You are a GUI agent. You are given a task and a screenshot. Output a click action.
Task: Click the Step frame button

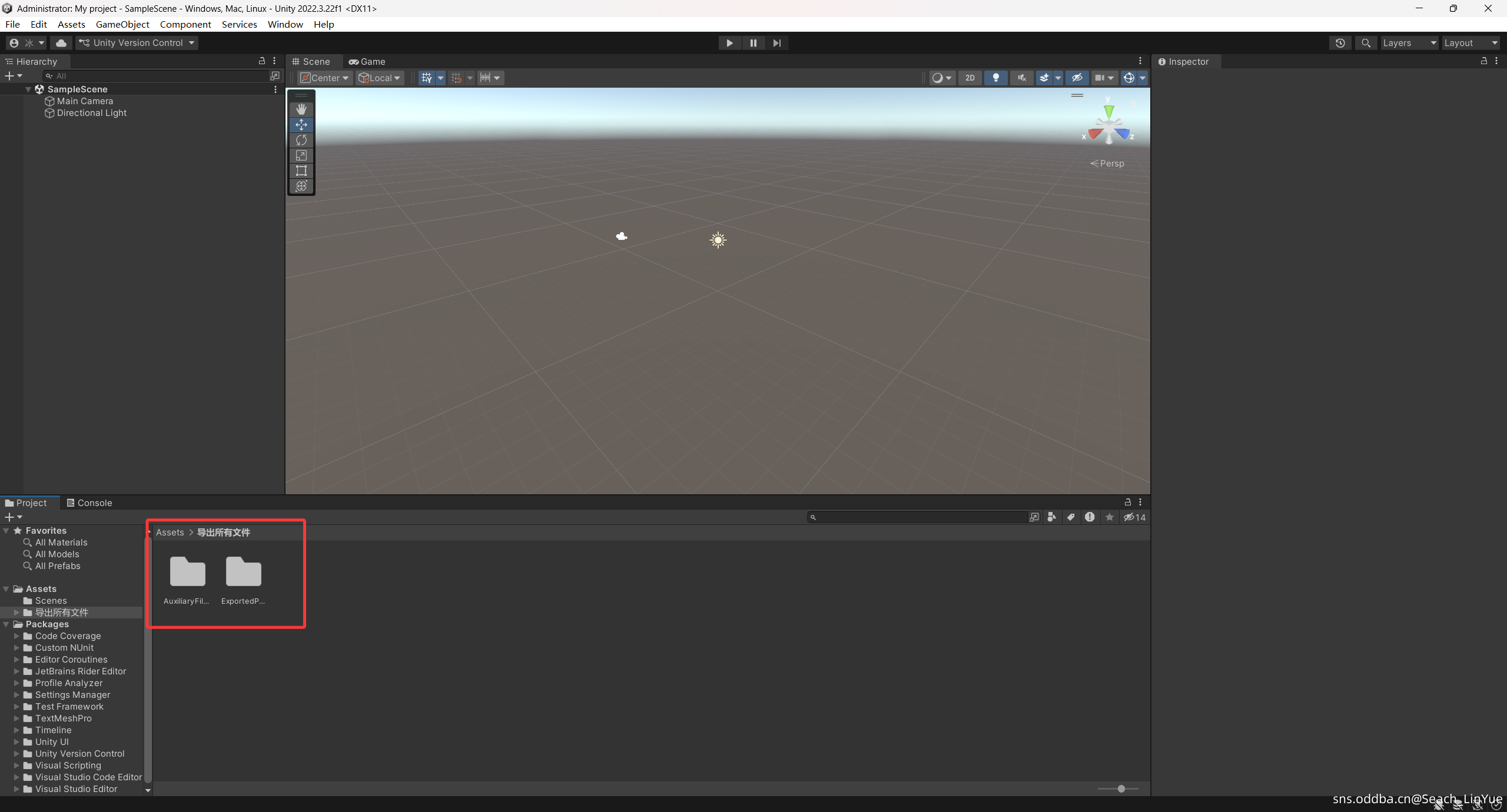click(776, 43)
